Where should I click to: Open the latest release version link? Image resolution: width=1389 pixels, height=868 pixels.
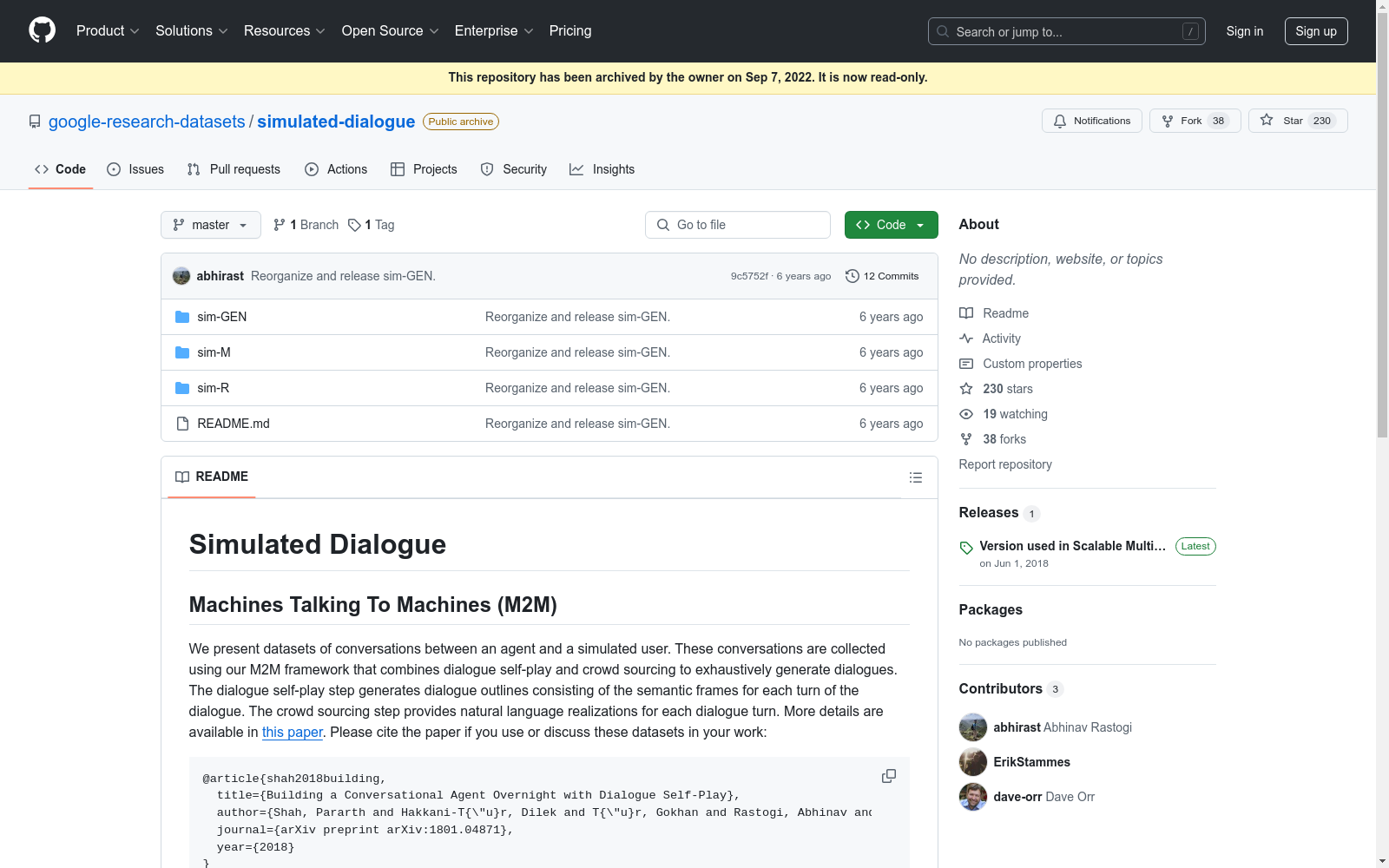[x=1073, y=546]
